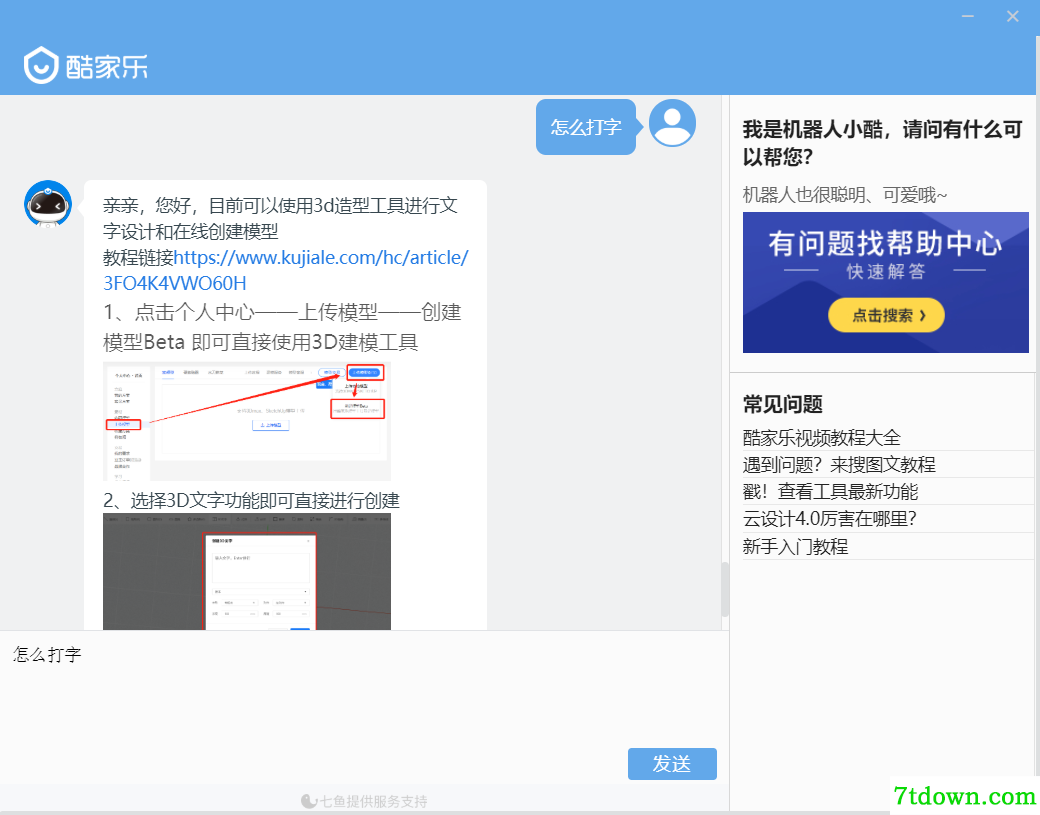Viewport: 1040px width, 815px height.
Task: Open 戳！查看工具最新功能 link
Action: pos(830,492)
